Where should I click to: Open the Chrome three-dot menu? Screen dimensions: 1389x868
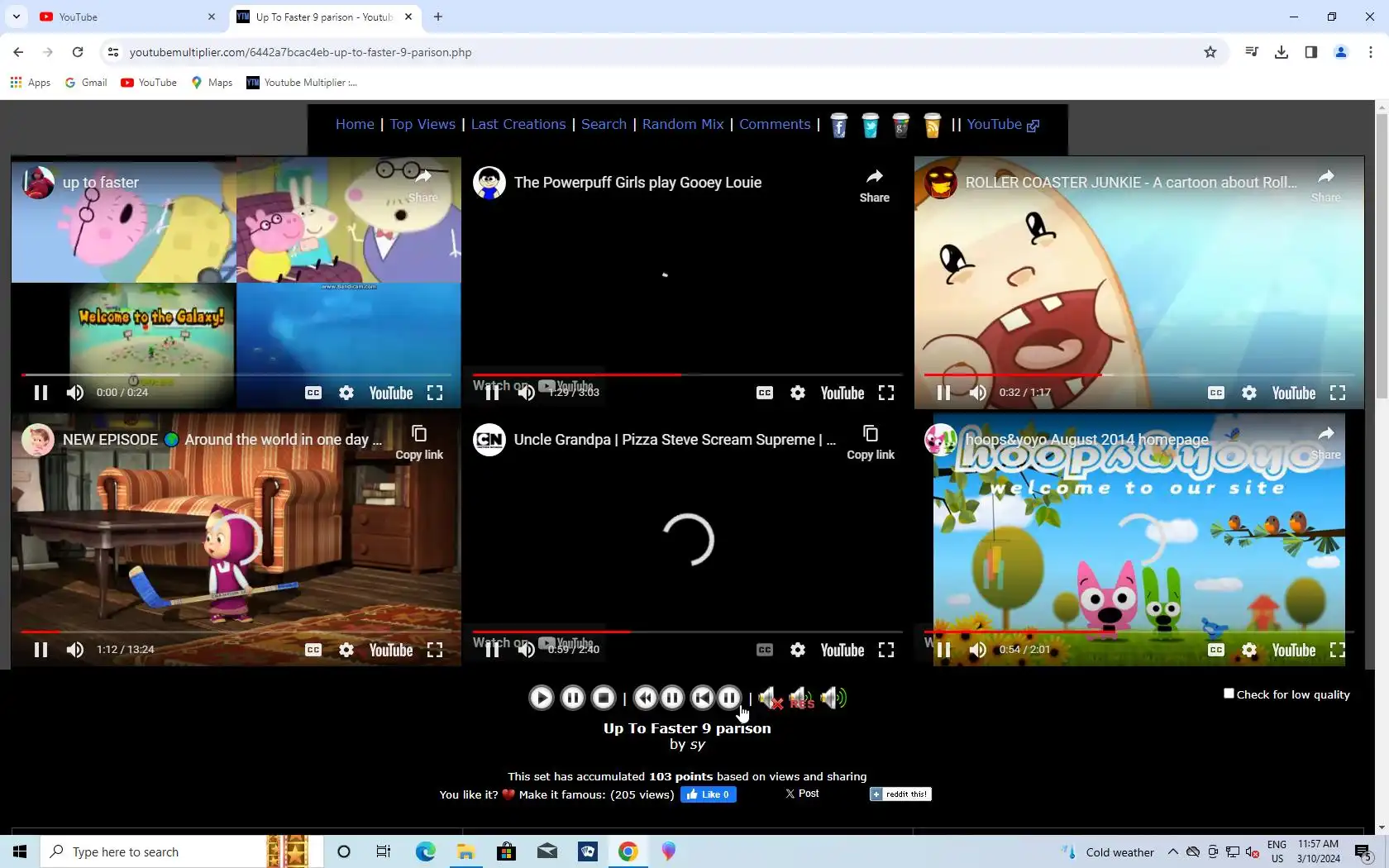tap(1371, 52)
